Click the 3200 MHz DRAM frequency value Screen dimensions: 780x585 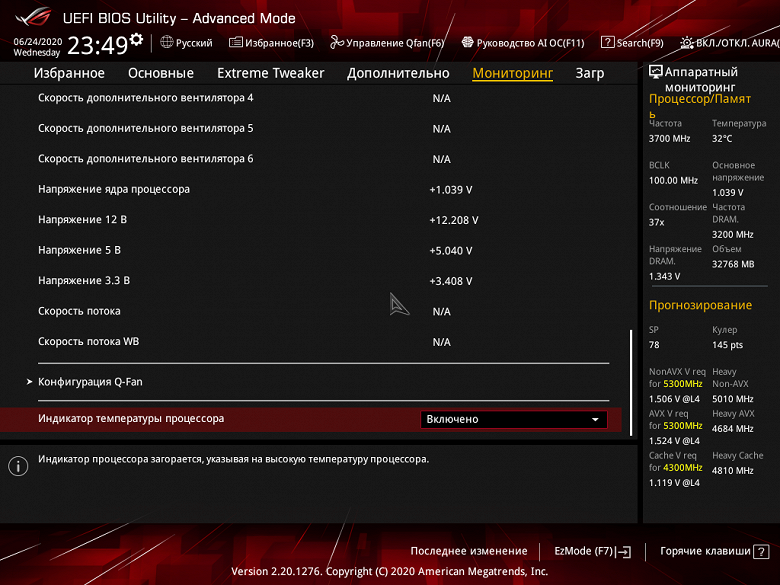(x=733, y=234)
